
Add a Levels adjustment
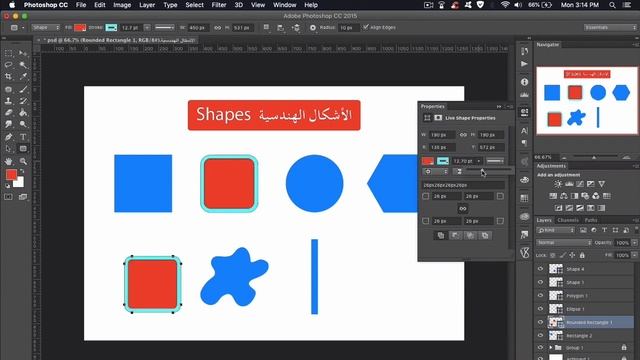(569, 184)
